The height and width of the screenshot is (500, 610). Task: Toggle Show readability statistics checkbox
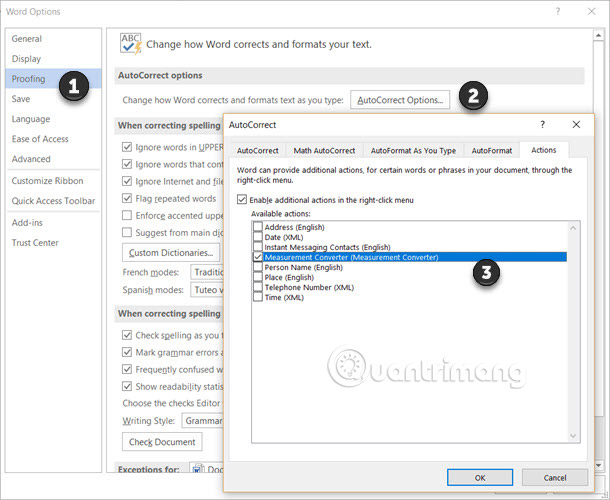click(127, 386)
